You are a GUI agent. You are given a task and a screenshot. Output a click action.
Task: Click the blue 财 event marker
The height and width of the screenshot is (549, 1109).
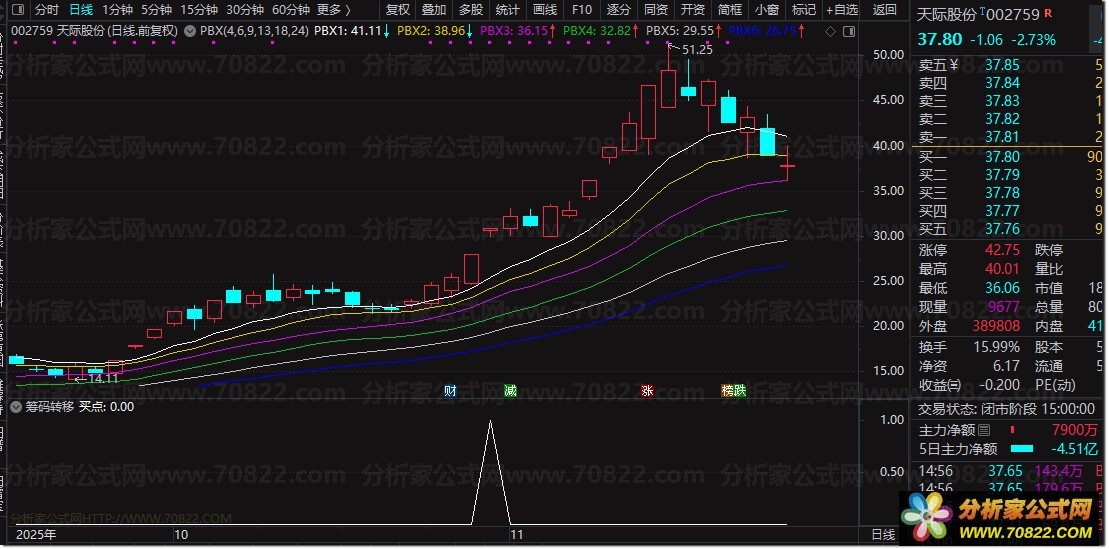point(450,391)
